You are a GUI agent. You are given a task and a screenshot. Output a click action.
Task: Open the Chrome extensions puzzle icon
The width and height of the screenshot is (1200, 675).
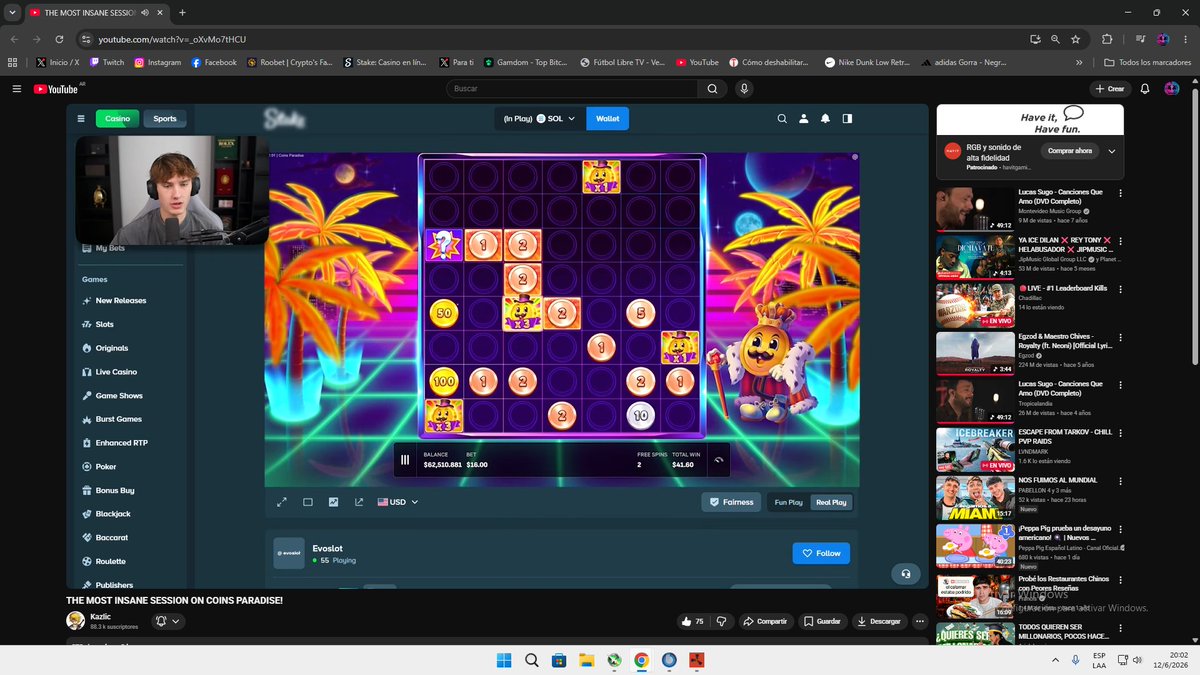pos(1107,39)
